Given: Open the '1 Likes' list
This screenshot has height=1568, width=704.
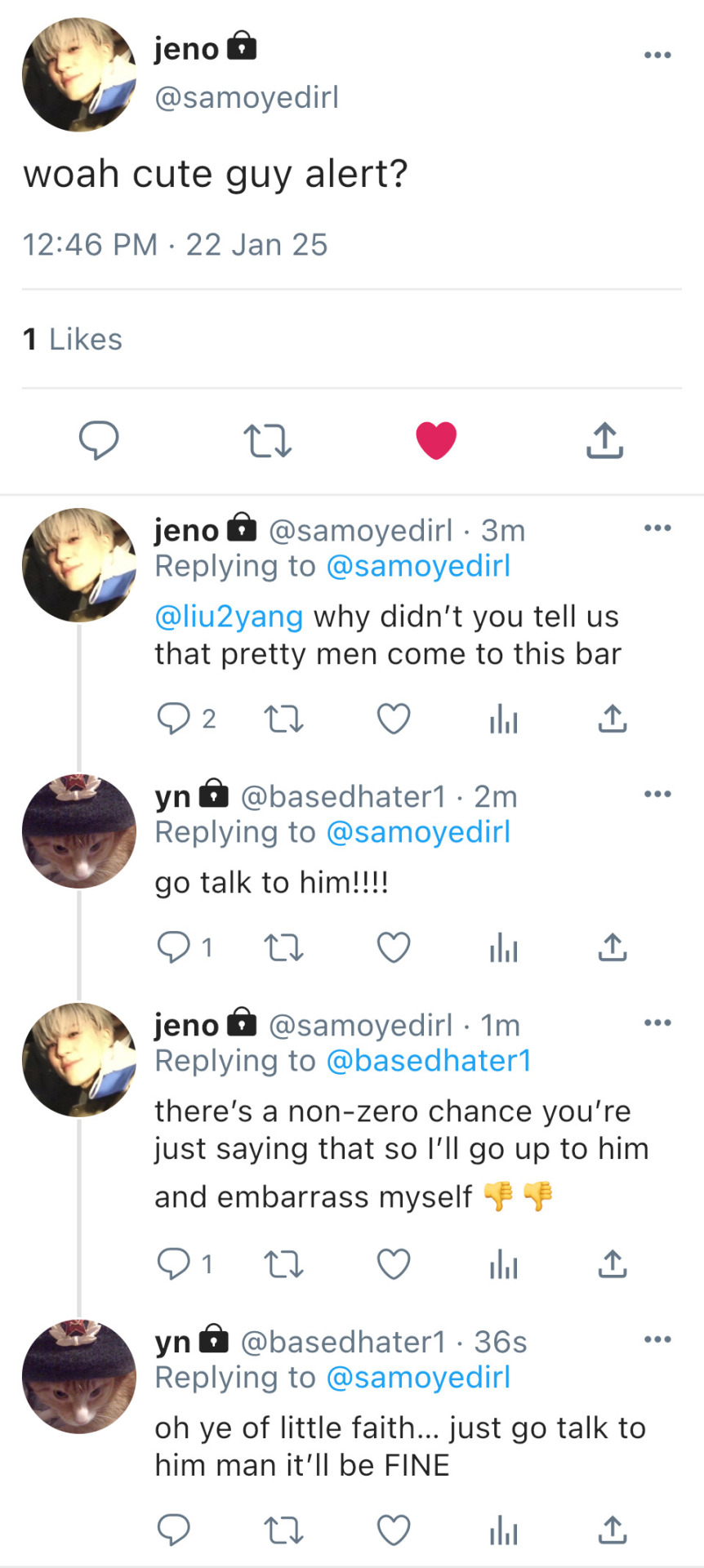Looking at the screenshot, I should click(x=73, y=340).
